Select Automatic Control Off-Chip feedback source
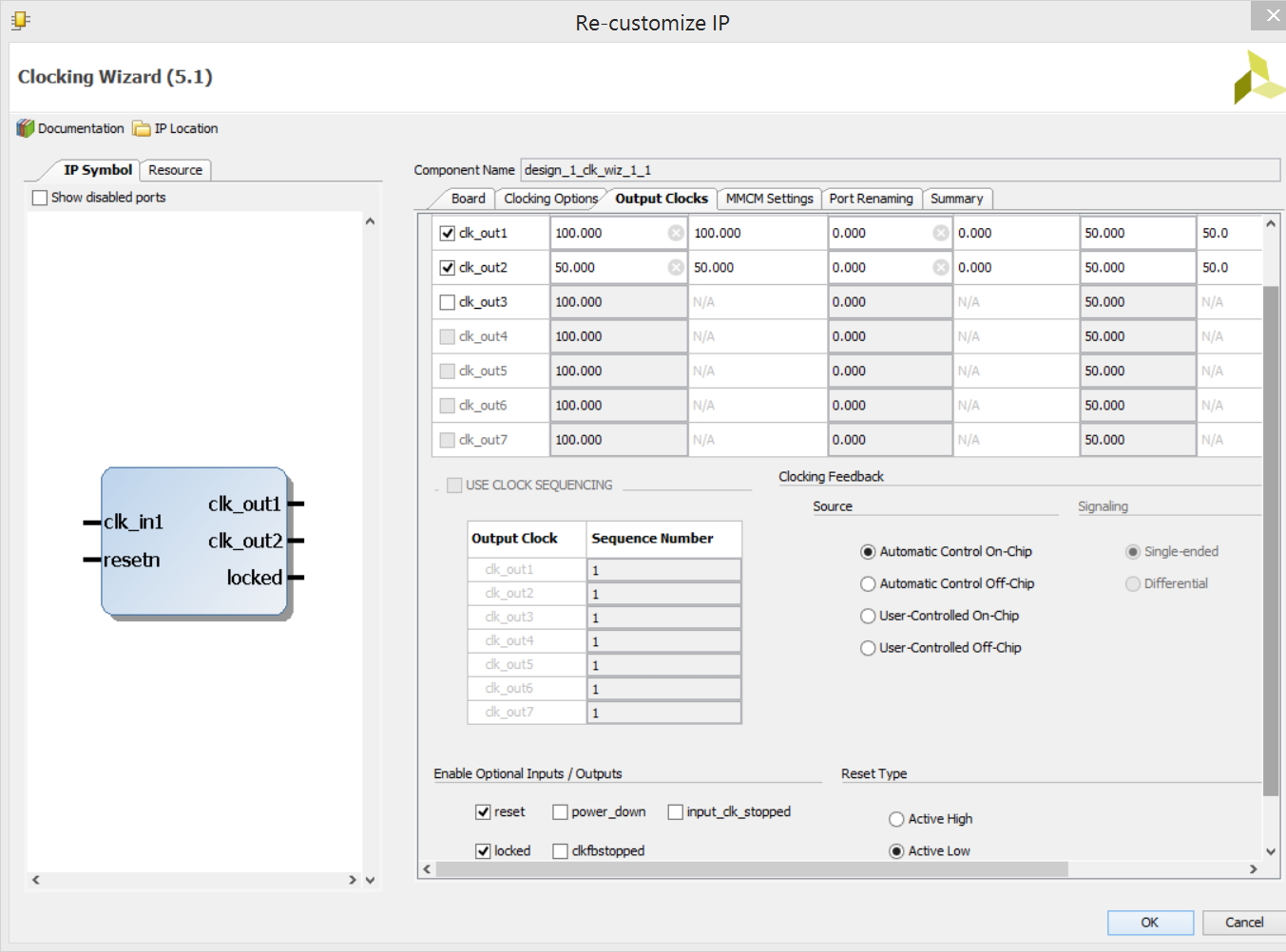 [x=868, y=584]
